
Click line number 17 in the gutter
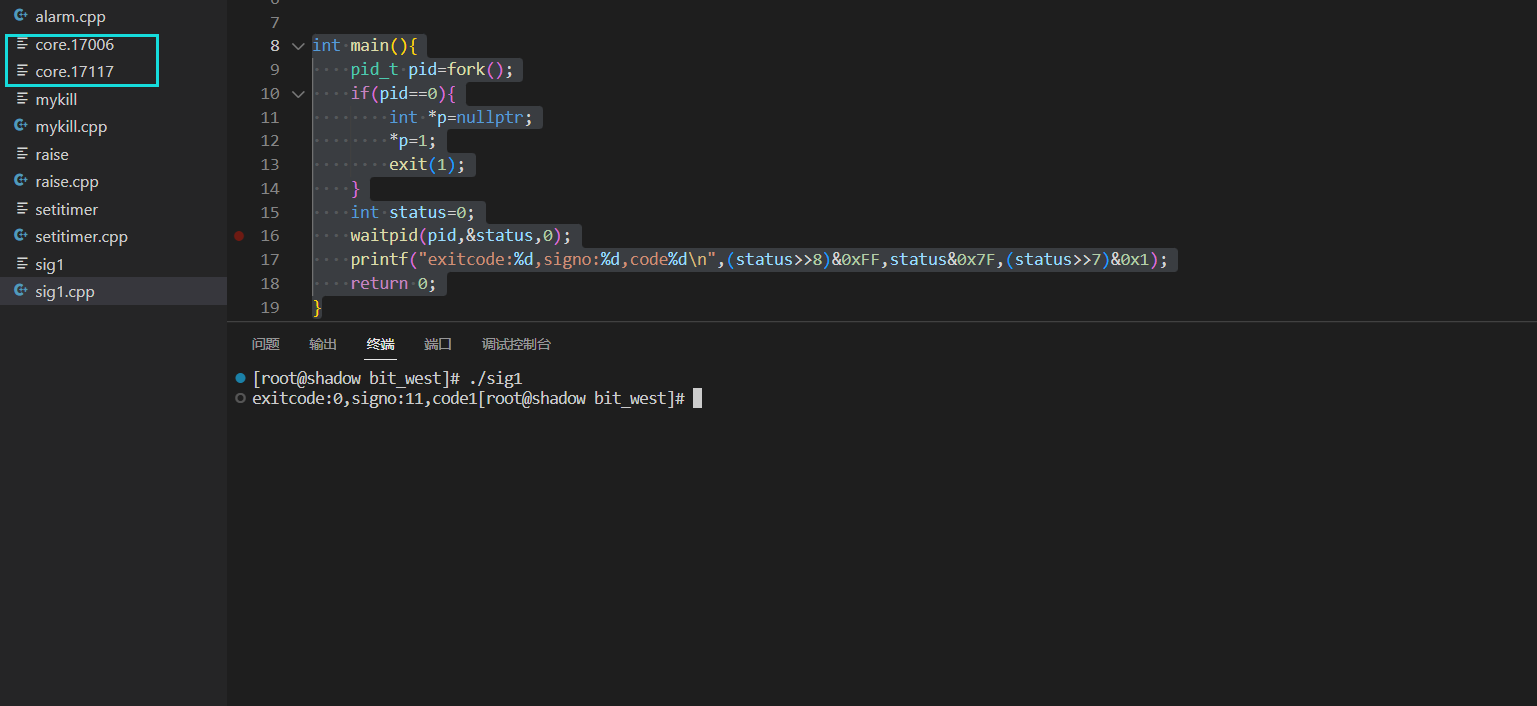pos(270,260)
